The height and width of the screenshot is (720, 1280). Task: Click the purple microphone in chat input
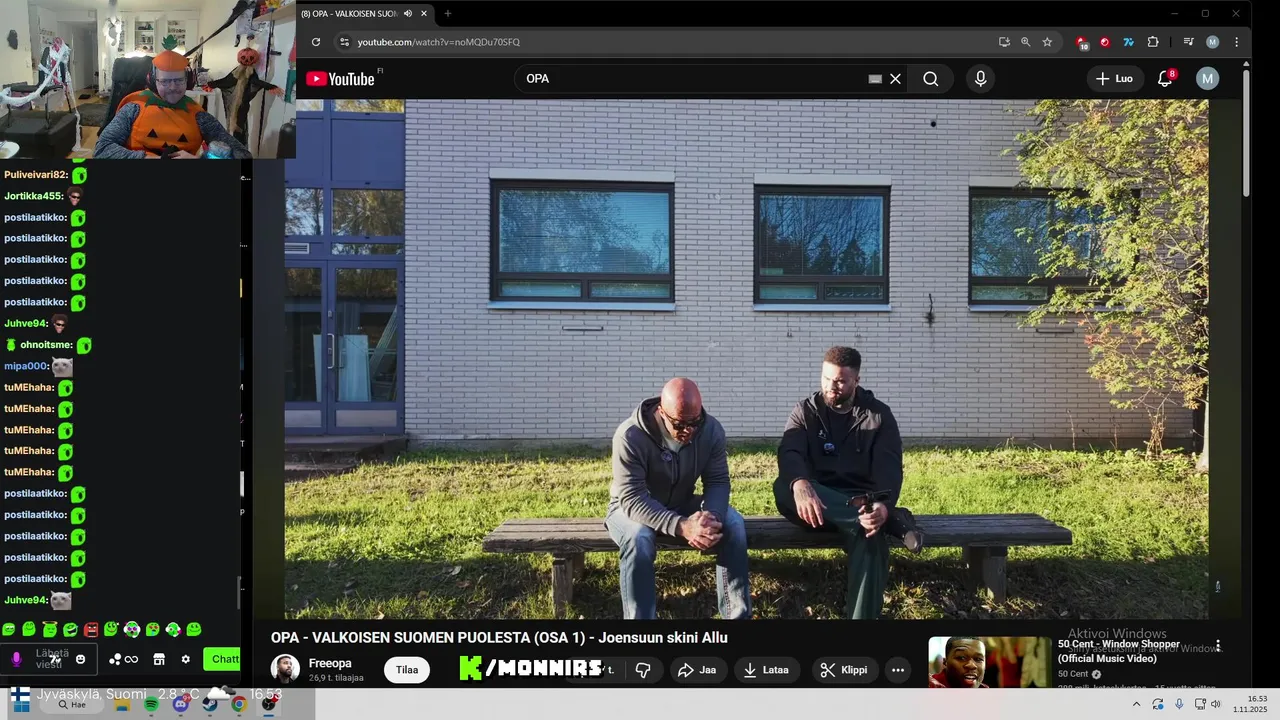point(16,659)
